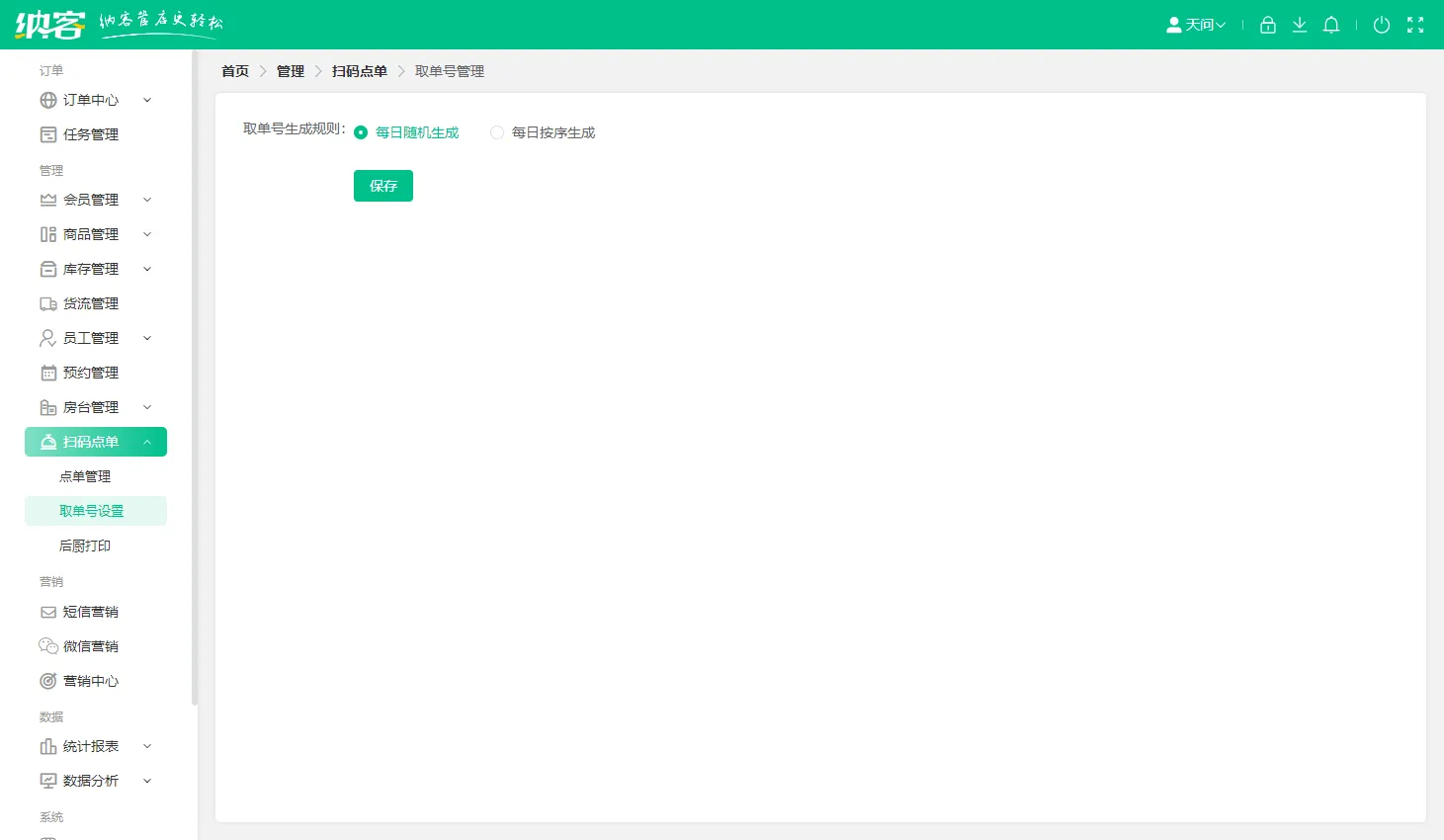Select the 每日按序生成 radio option

[497, 132]
